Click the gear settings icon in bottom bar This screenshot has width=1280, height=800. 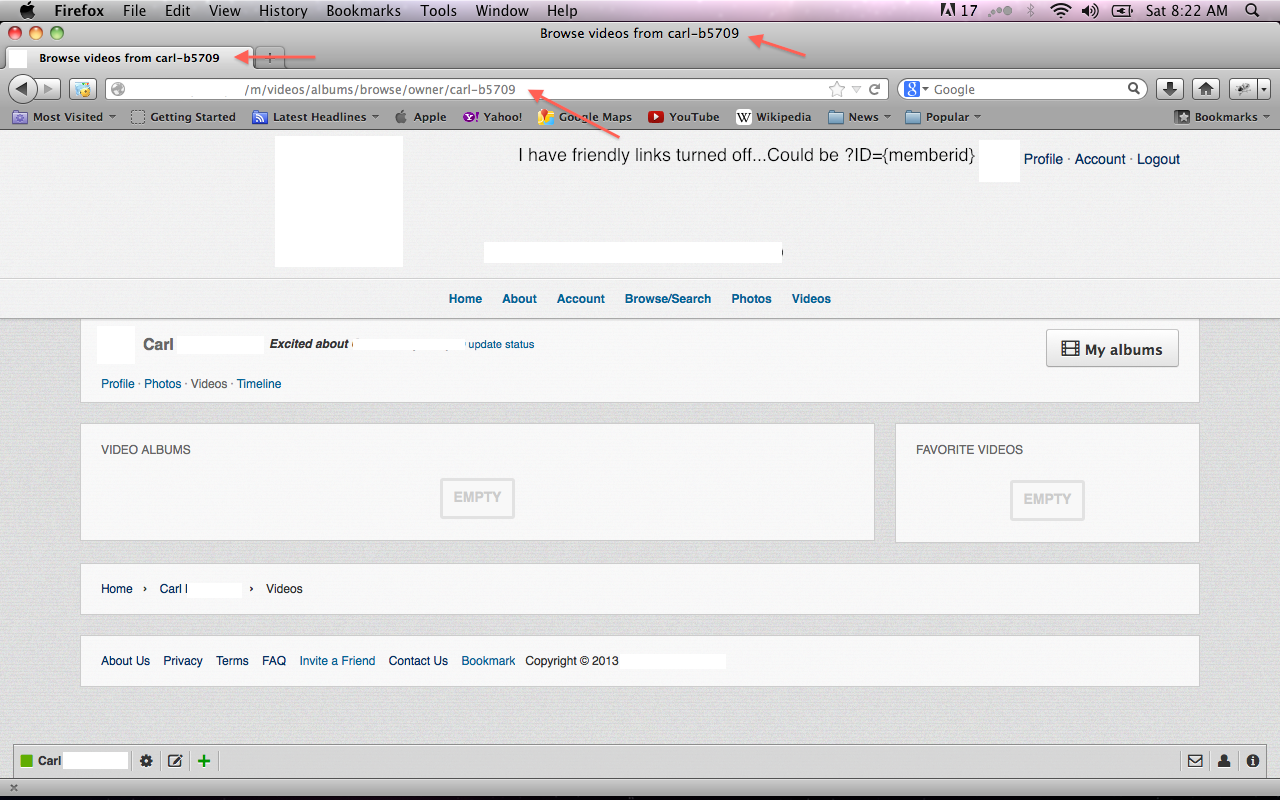(146, 761)
